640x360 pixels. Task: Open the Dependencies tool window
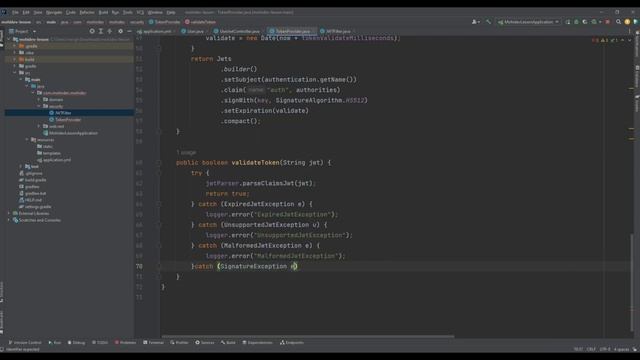pyautogui.click(x=257, y=342)
